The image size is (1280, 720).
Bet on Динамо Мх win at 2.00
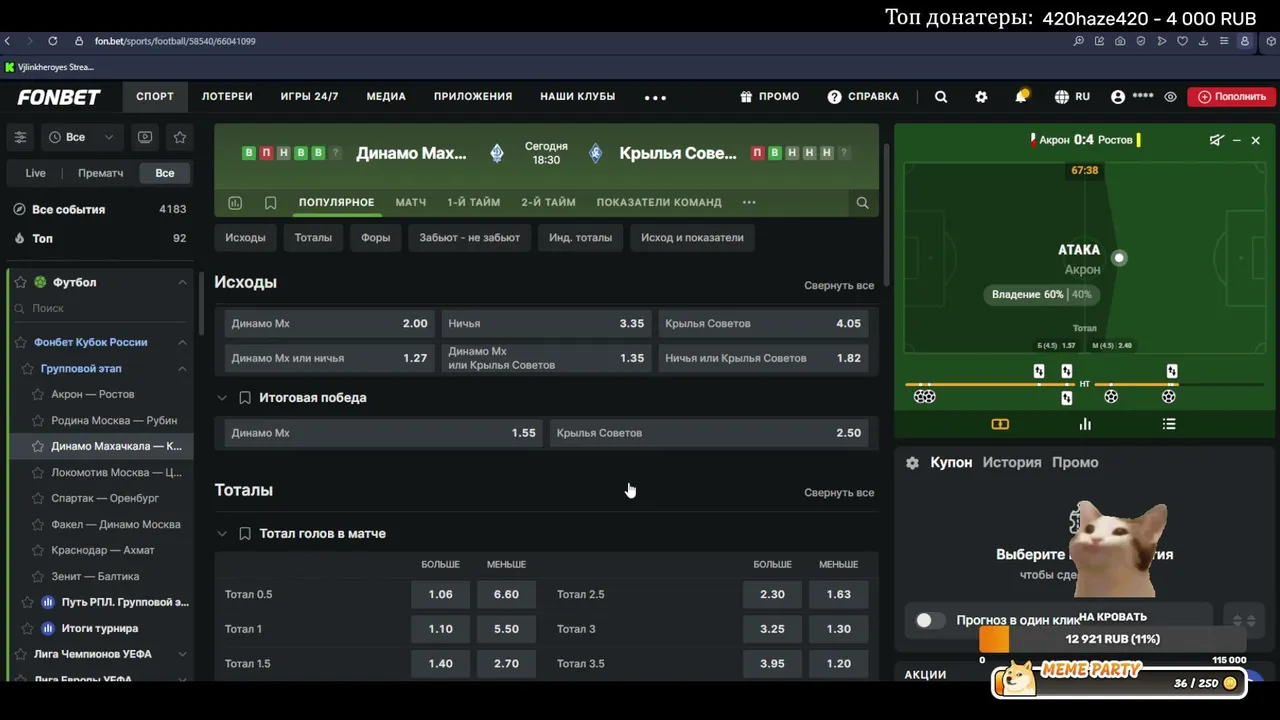329,324
